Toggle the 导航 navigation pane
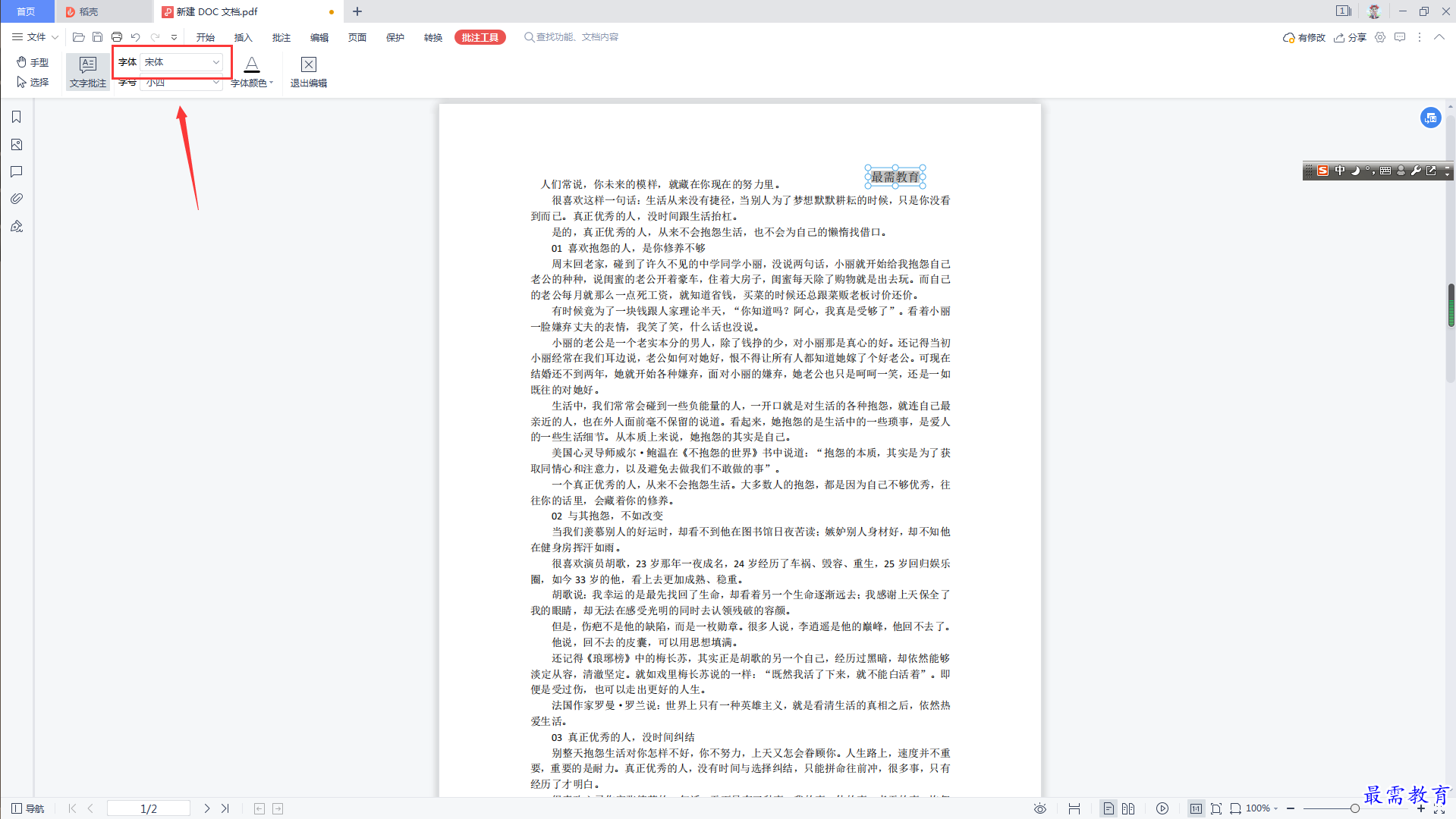This screenshot has height=819, width=1456. (x=28, y=808)
